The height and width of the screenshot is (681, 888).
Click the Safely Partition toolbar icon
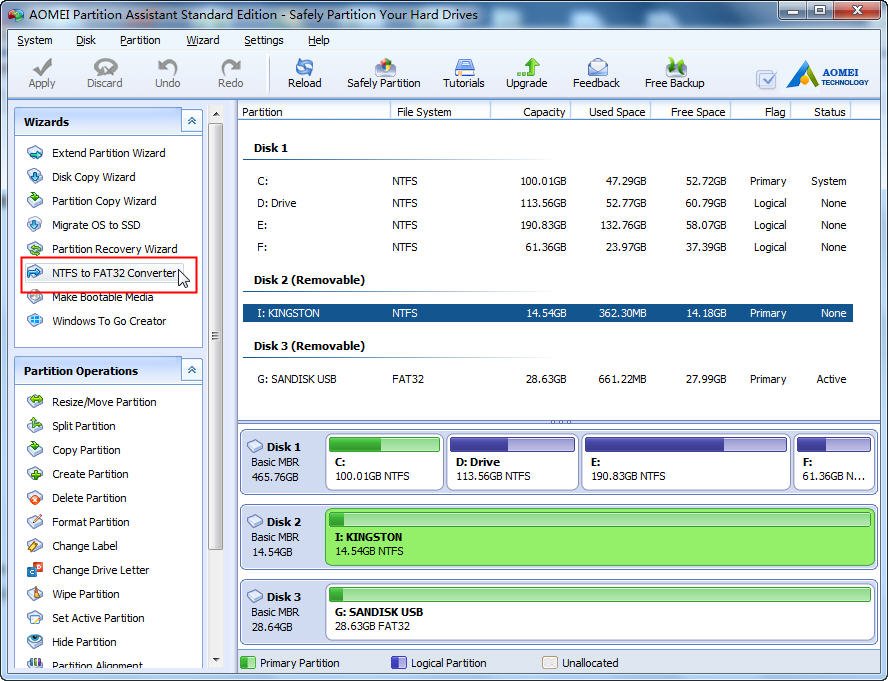pyautogui.click(x=383, y=68)
